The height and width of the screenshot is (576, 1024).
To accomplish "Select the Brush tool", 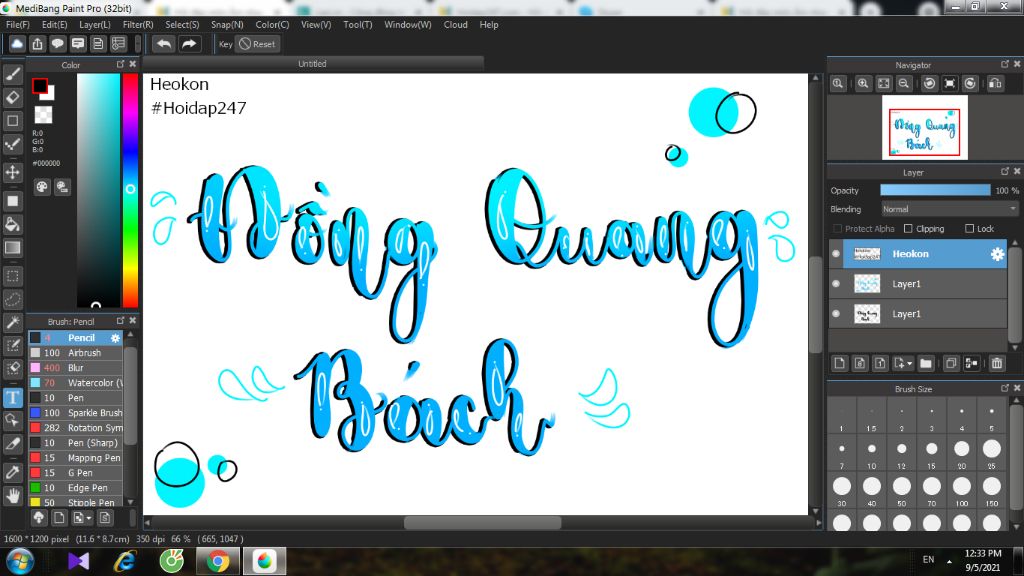I will 12,74.
